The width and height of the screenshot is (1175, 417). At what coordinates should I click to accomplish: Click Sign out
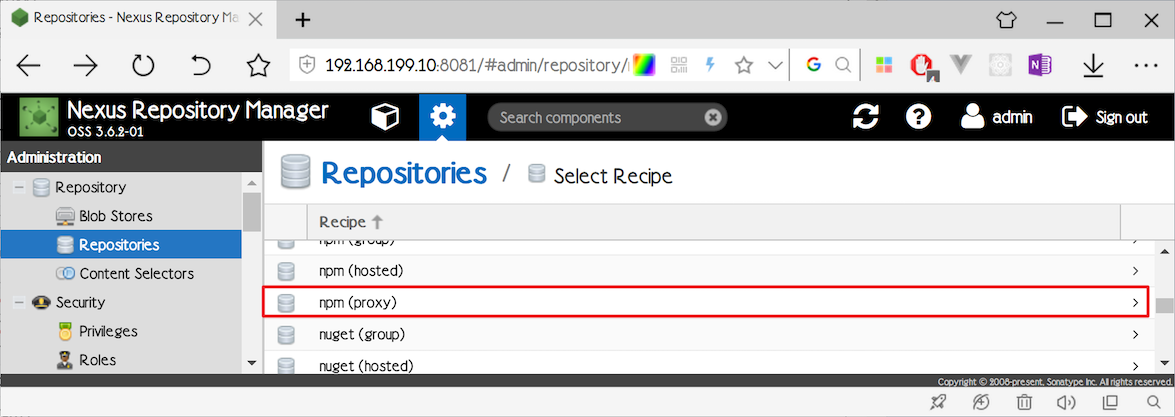[x=1105, y=117]
